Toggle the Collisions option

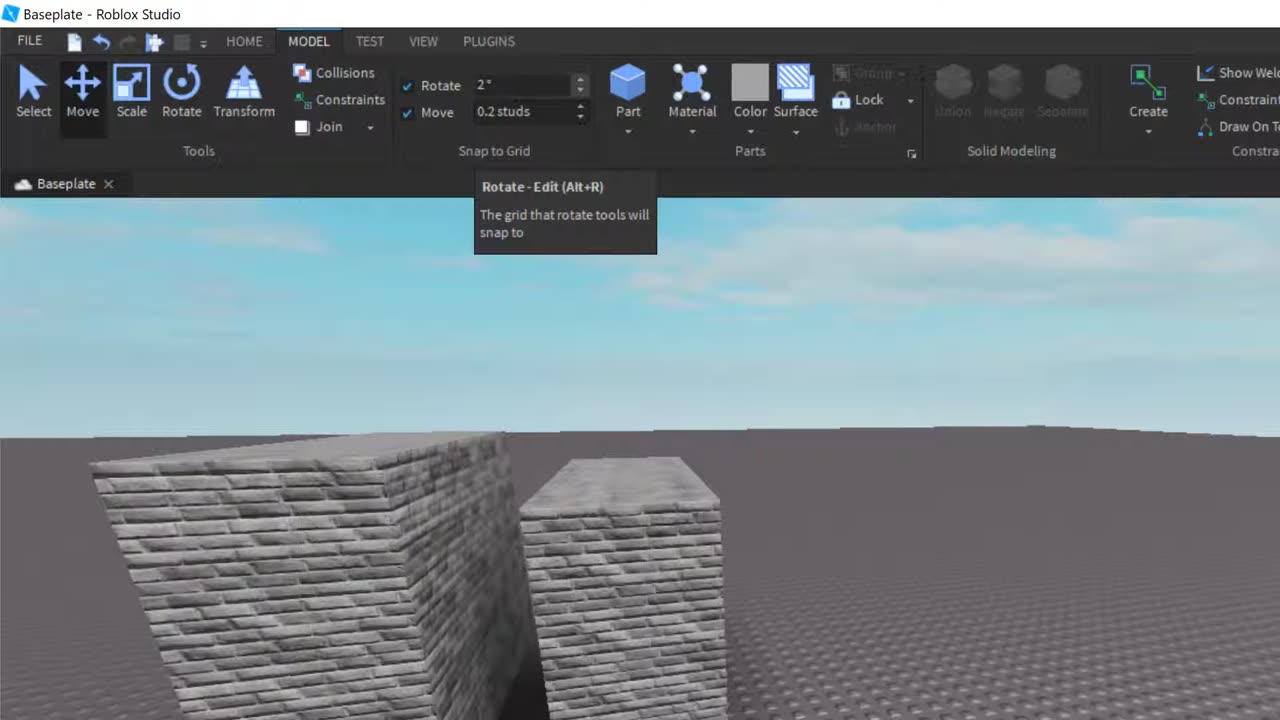click(x=334, y=73)
